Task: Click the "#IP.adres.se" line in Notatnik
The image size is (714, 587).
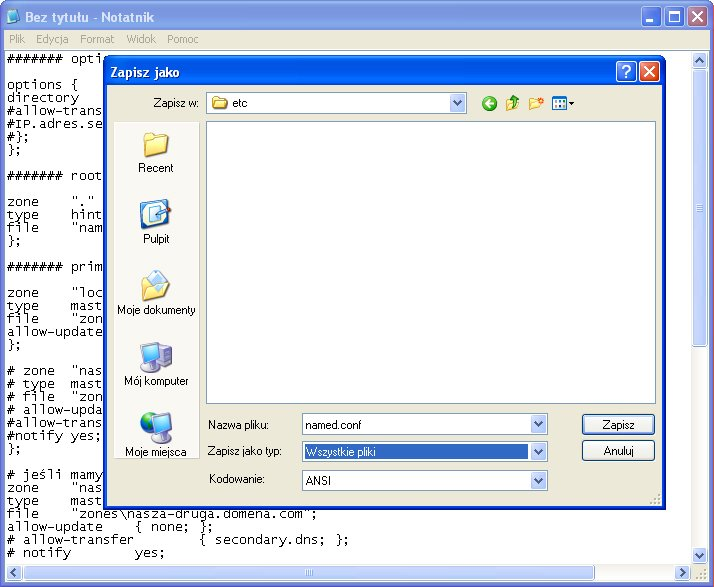Action: click(55, 124)
